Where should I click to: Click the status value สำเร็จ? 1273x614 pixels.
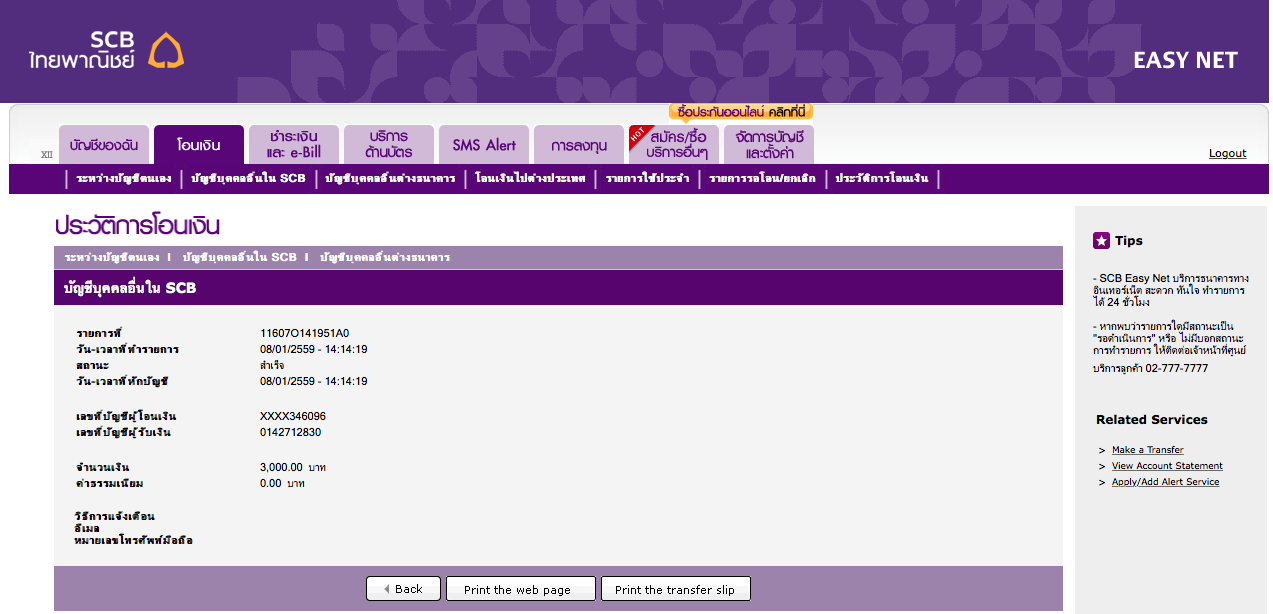click(x=272, y=365)
